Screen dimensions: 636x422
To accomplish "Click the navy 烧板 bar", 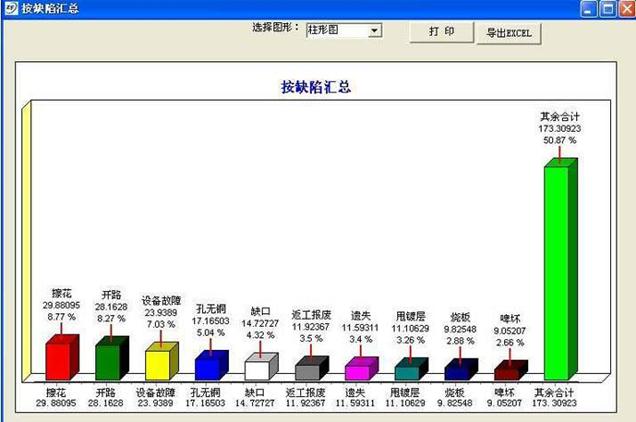I will (457, 372).
